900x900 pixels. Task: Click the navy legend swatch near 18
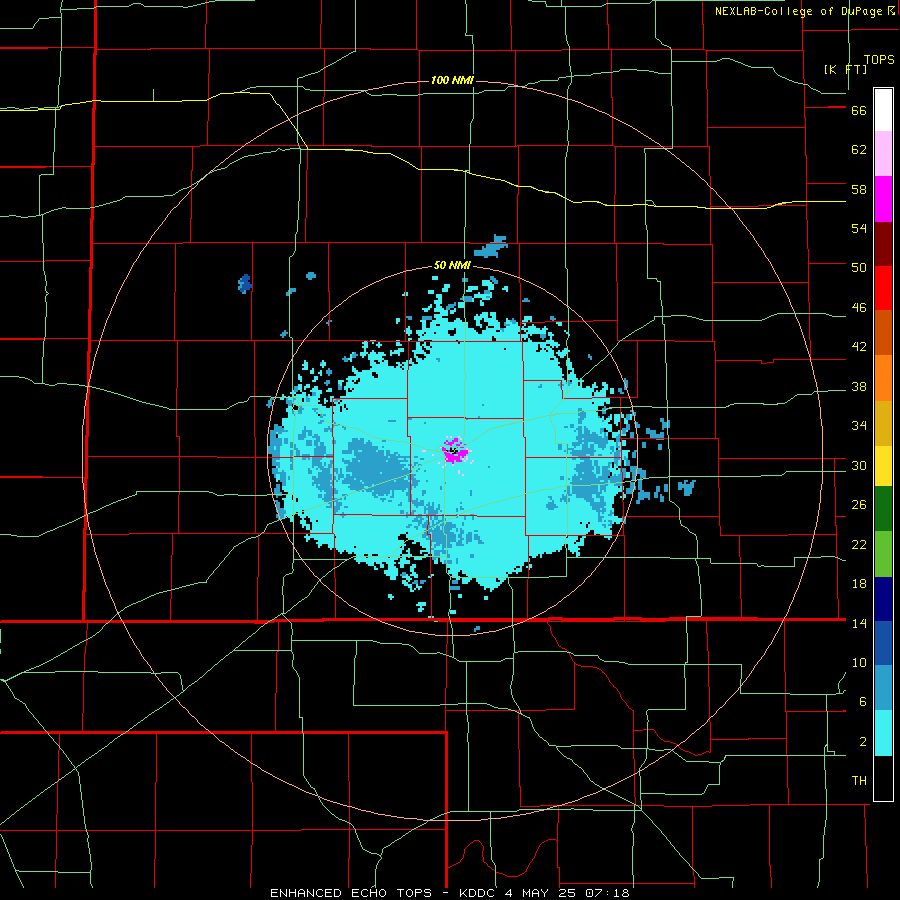click(x=883, y=599)
